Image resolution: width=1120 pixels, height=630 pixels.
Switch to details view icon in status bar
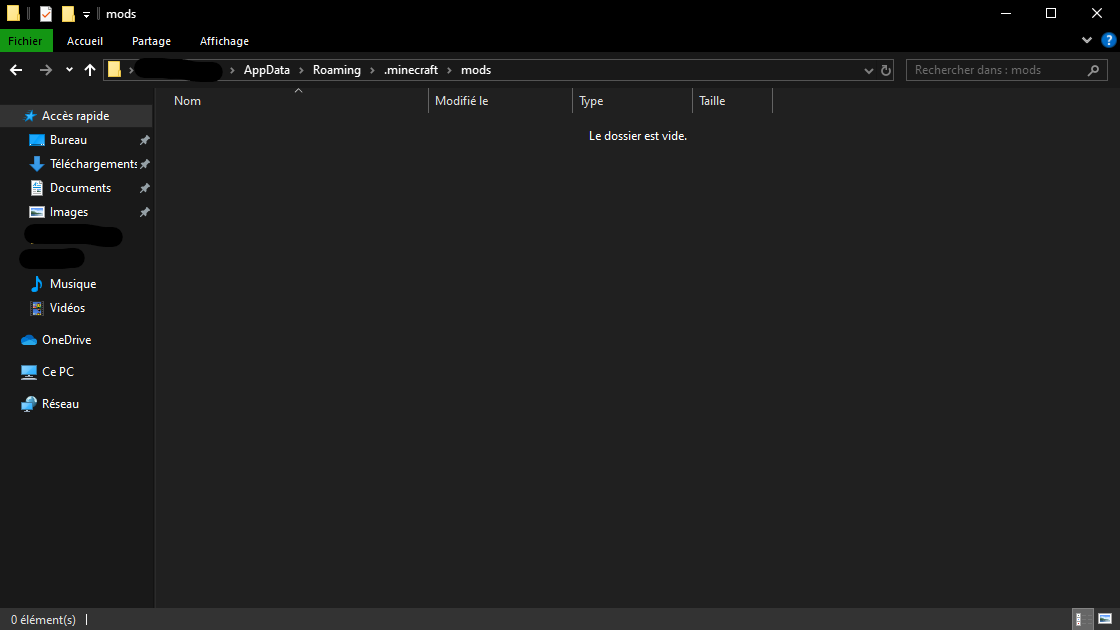[1083, 619]
